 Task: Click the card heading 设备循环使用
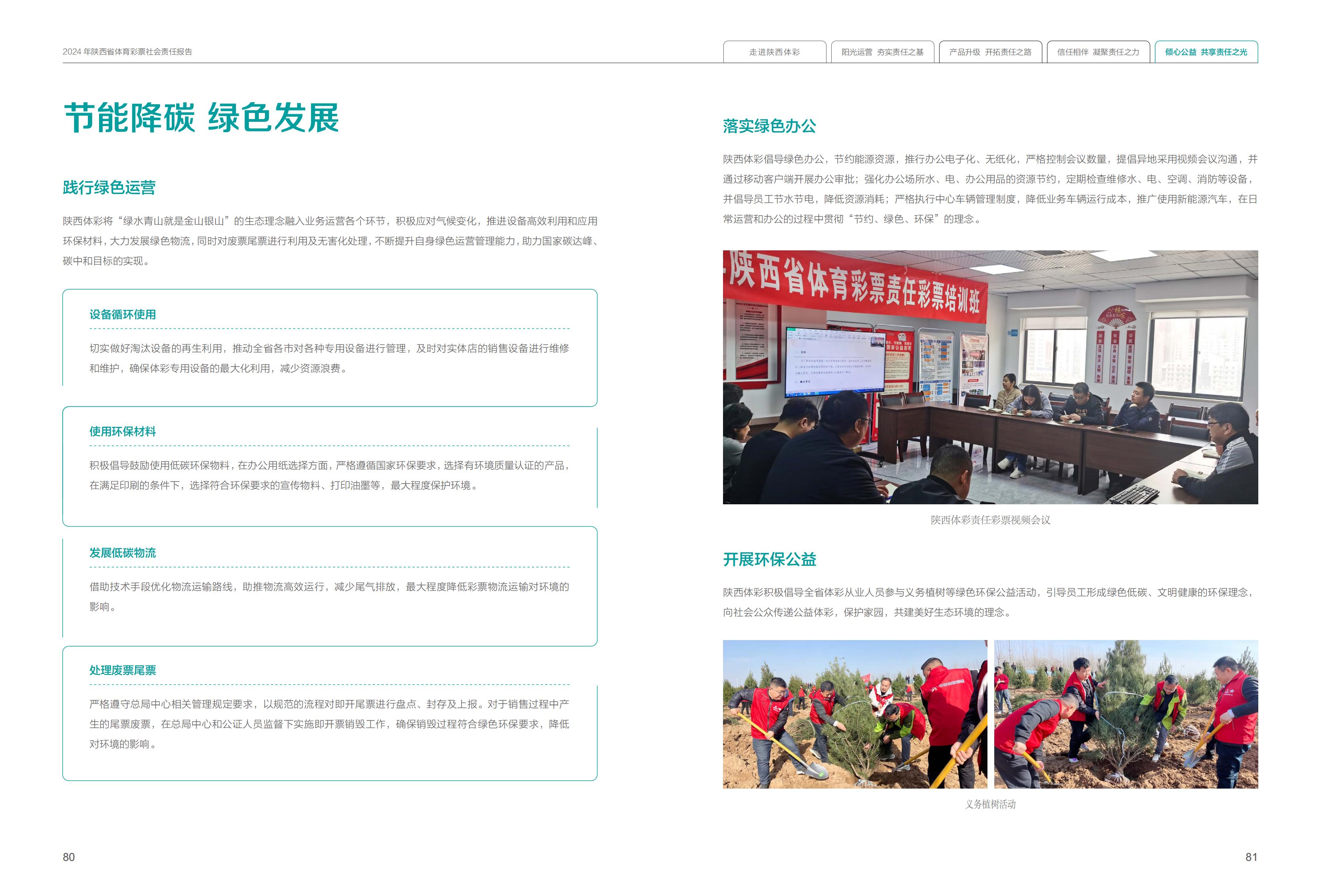[122, 314]
